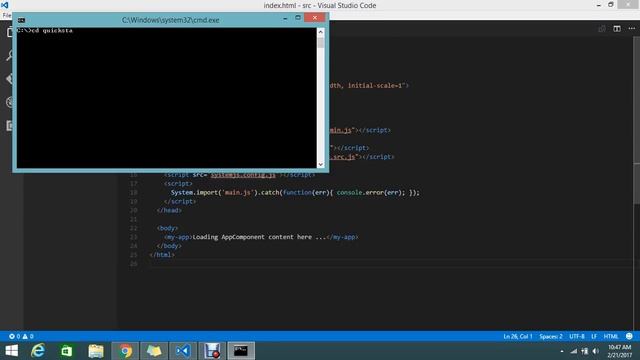This screenshot has height=360, width=640.
Task: Click the 'cd quicksta' command line text
Action: [x=52, y=31]
